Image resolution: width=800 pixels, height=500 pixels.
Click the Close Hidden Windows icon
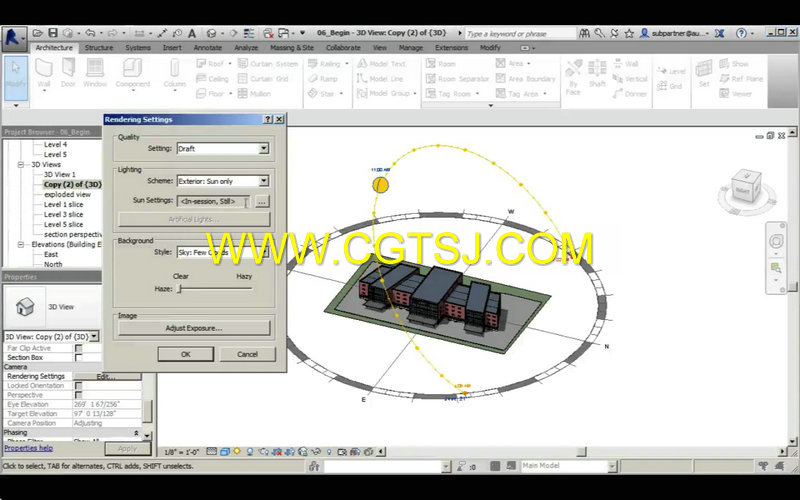(268, 33)
